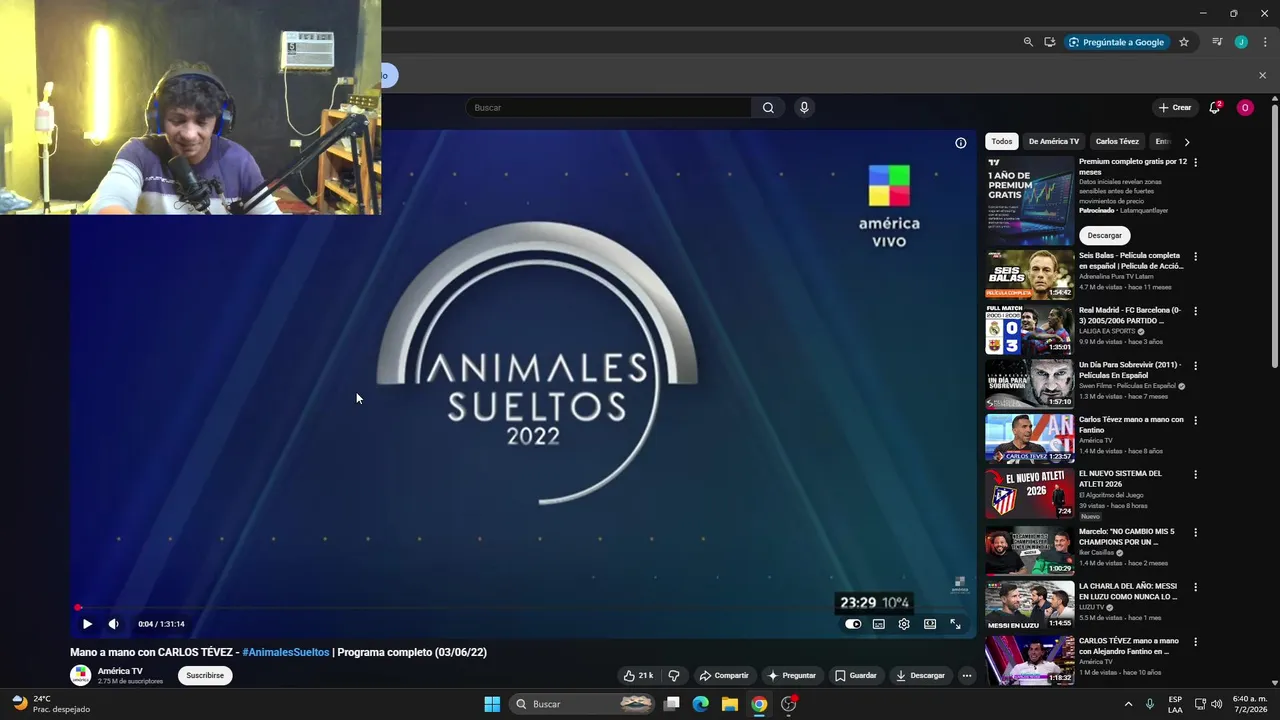Select the Todos filter chip
1280x720 pixels.
coord(1002,141)
